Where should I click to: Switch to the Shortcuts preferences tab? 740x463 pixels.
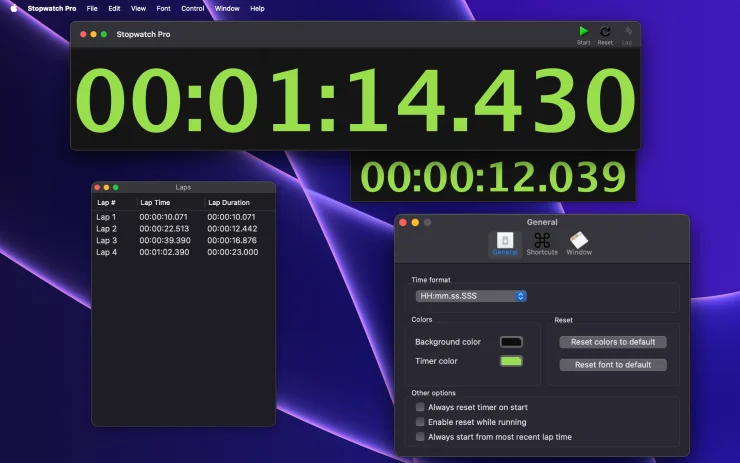tap(542, 244)
